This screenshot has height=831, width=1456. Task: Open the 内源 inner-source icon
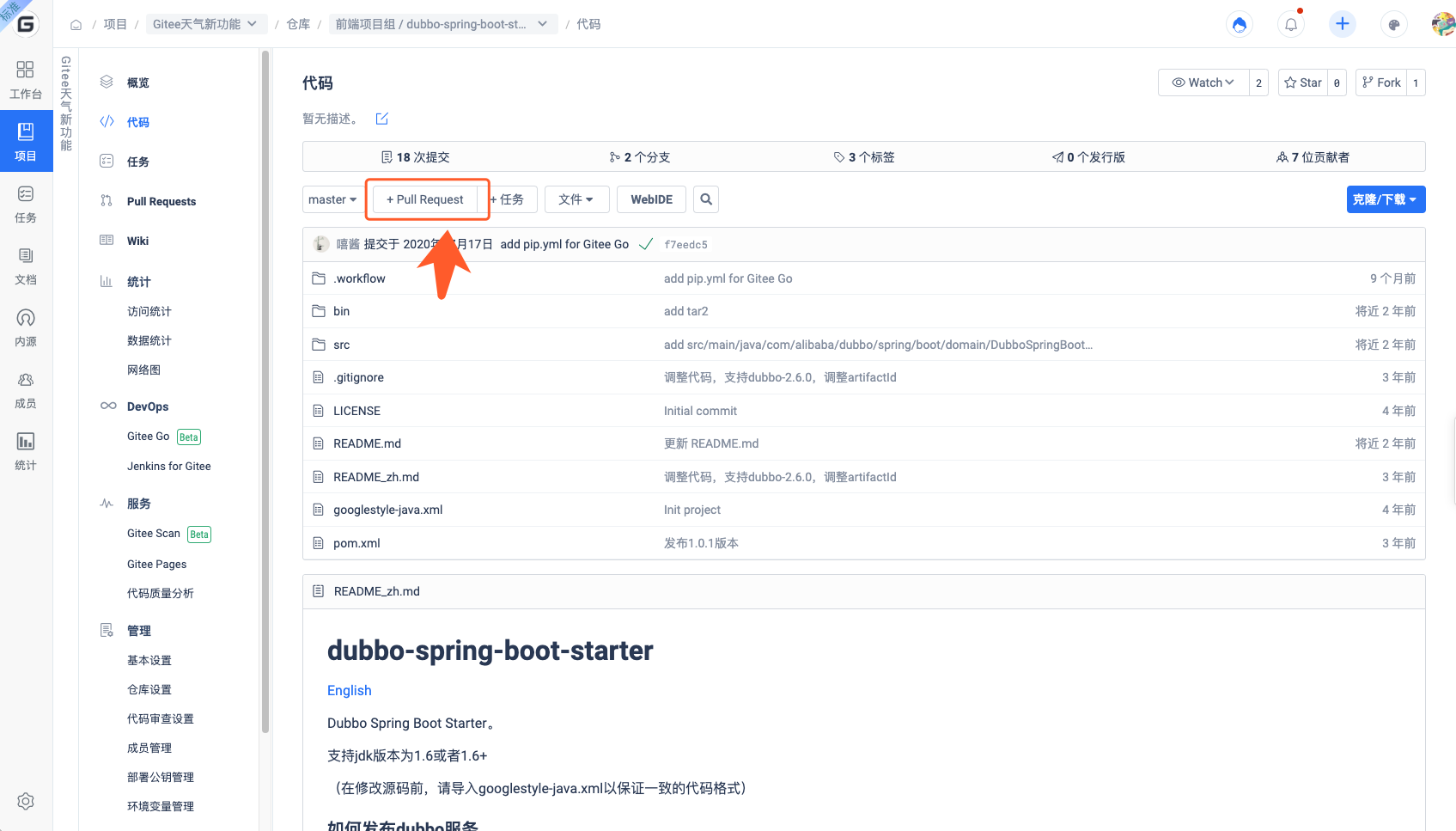[x=26, y=327]
